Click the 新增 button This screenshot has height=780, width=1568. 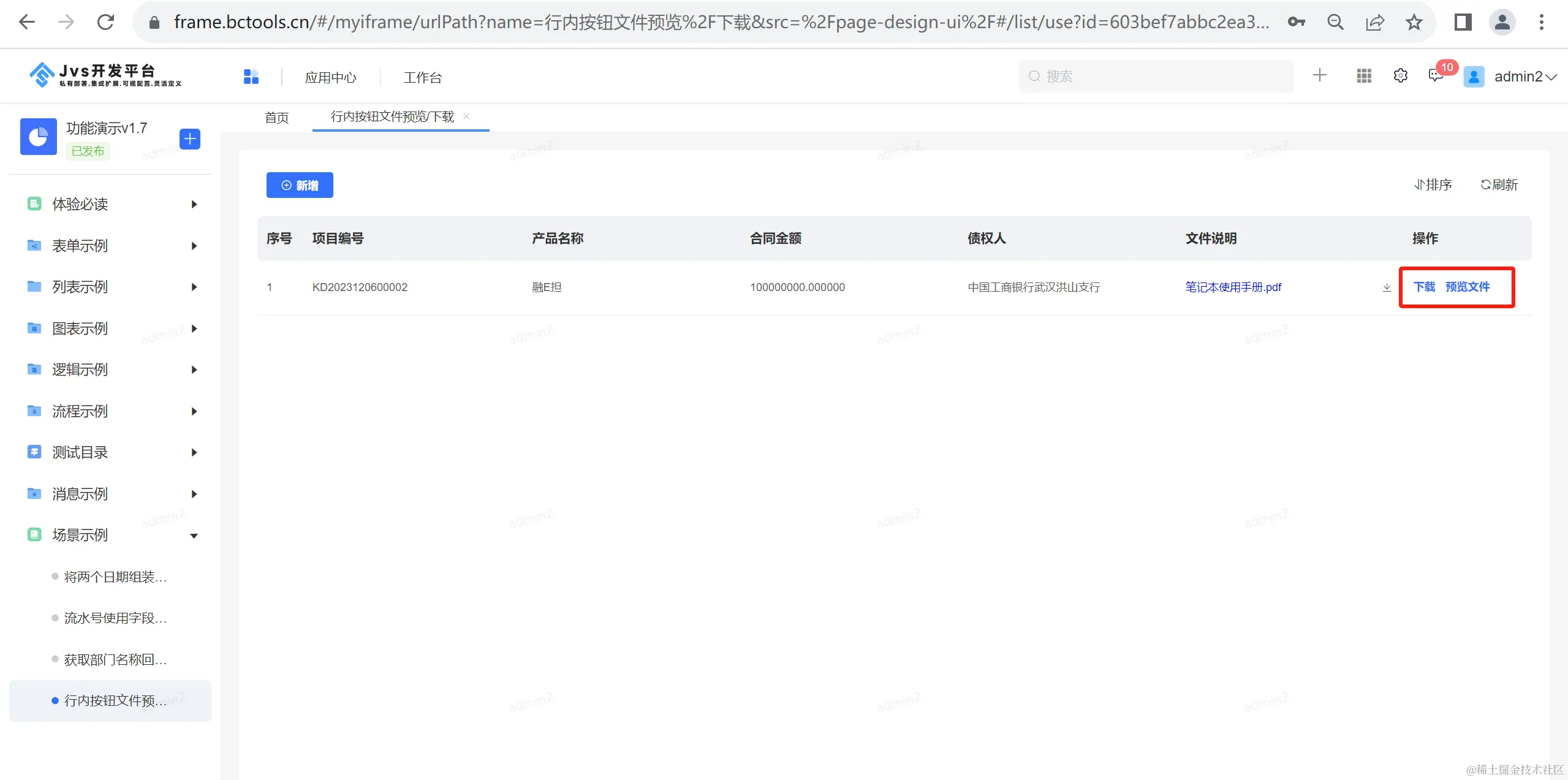click(x=300, y=185)
